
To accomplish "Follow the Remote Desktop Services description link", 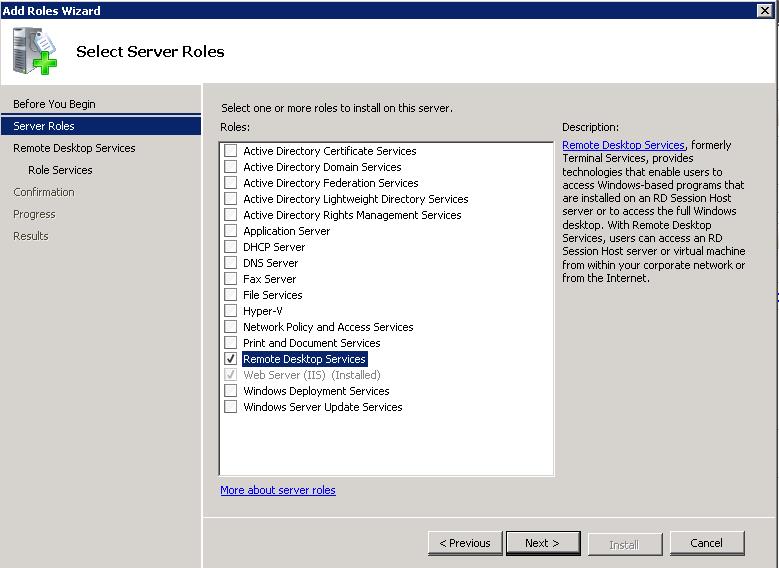I will pos(623,145).
